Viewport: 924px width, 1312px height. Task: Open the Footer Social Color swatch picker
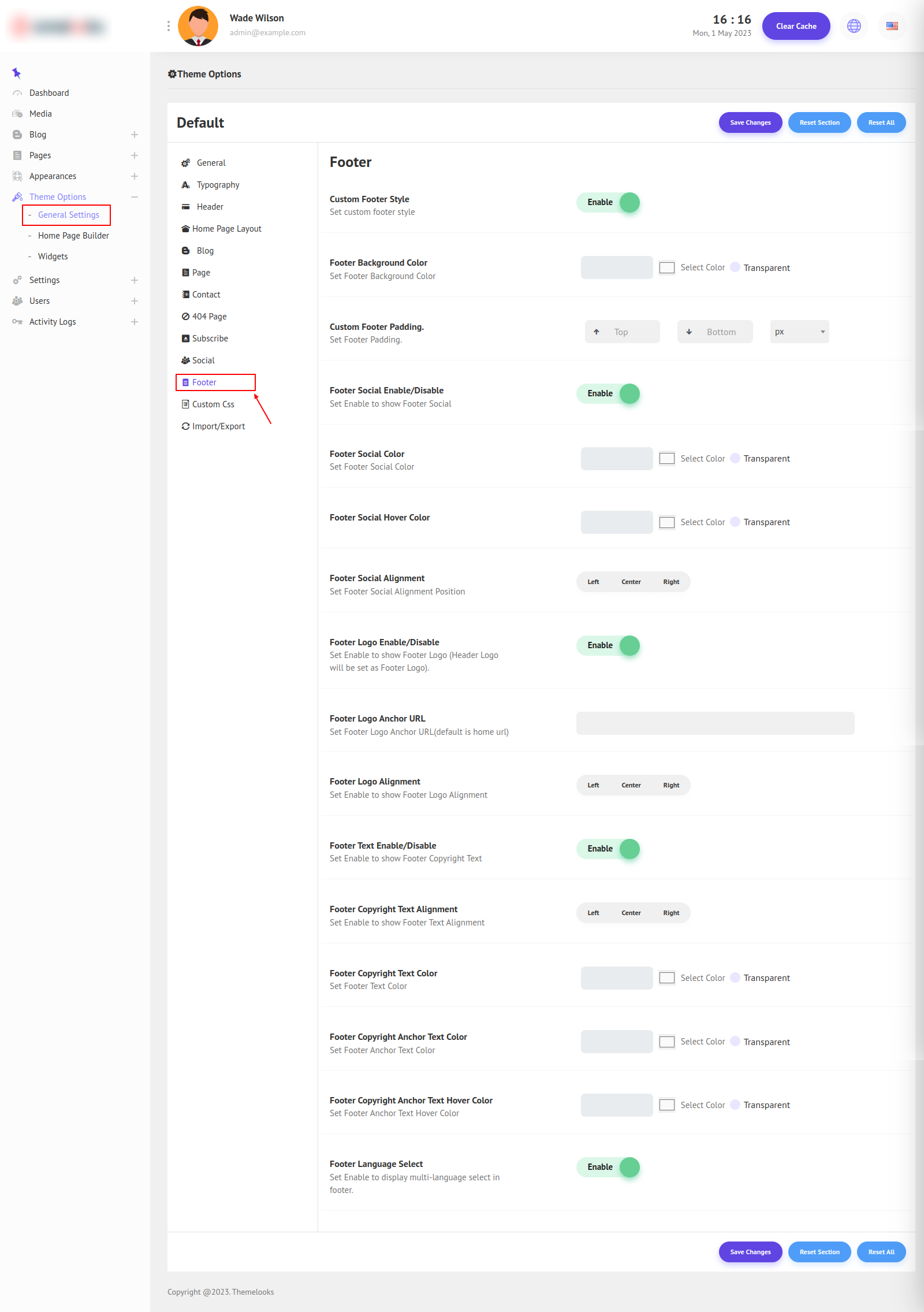pyautogui.click(x=667, y=459)
